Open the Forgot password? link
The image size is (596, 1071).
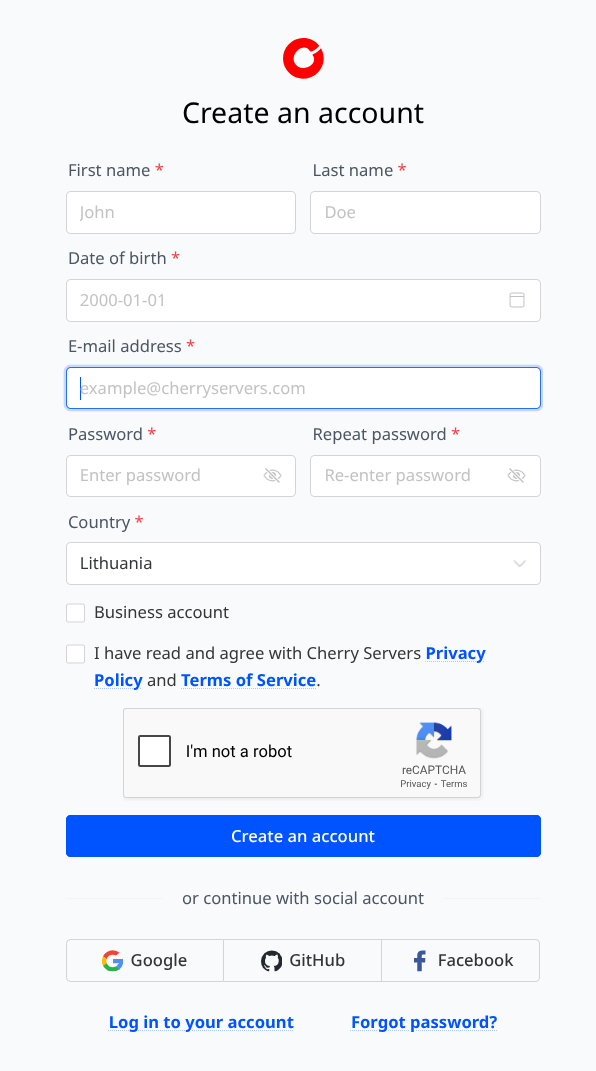424,1023
